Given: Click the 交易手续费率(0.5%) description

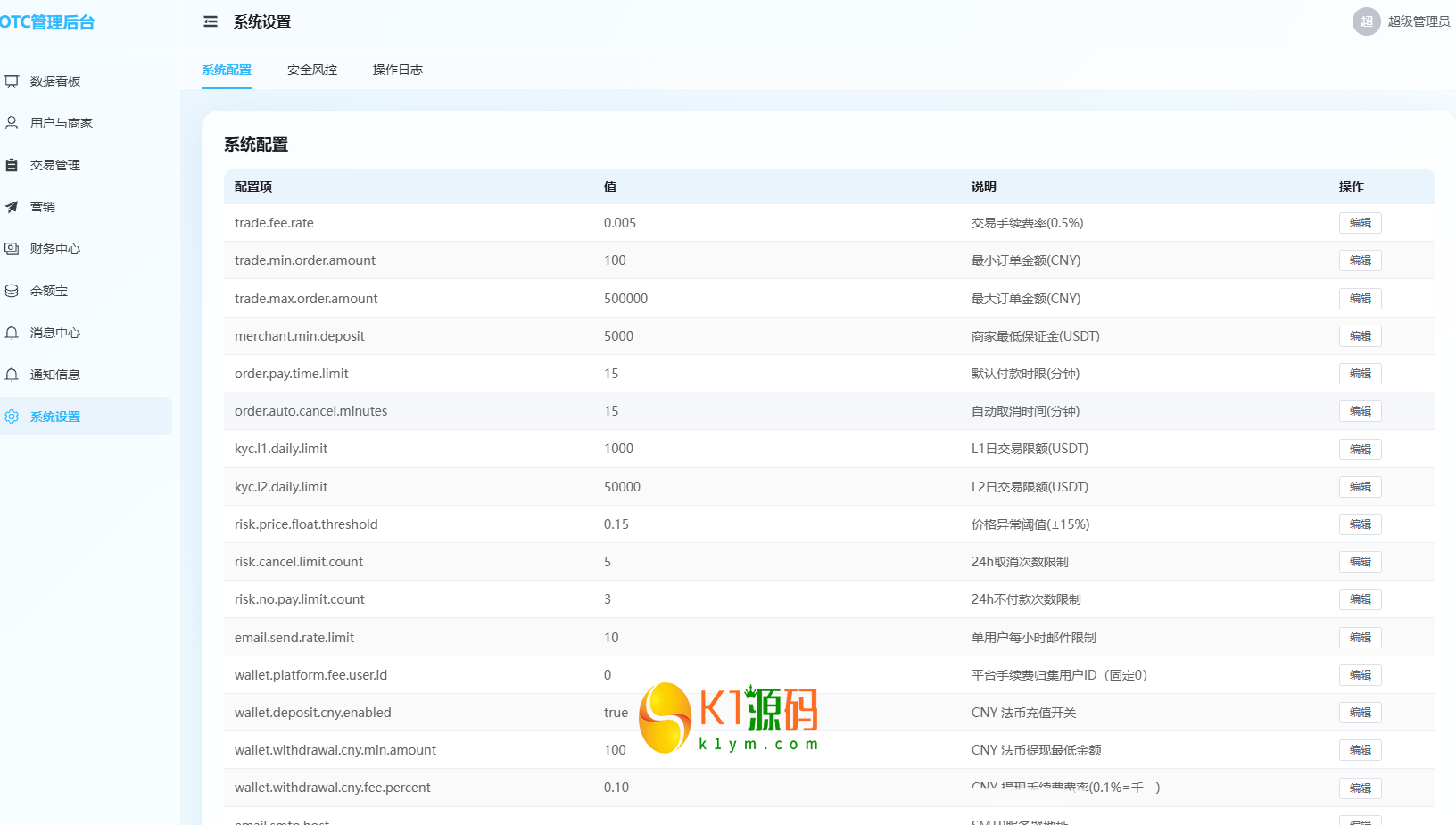Looking at the screenshot, I should tap(1028, 223).
